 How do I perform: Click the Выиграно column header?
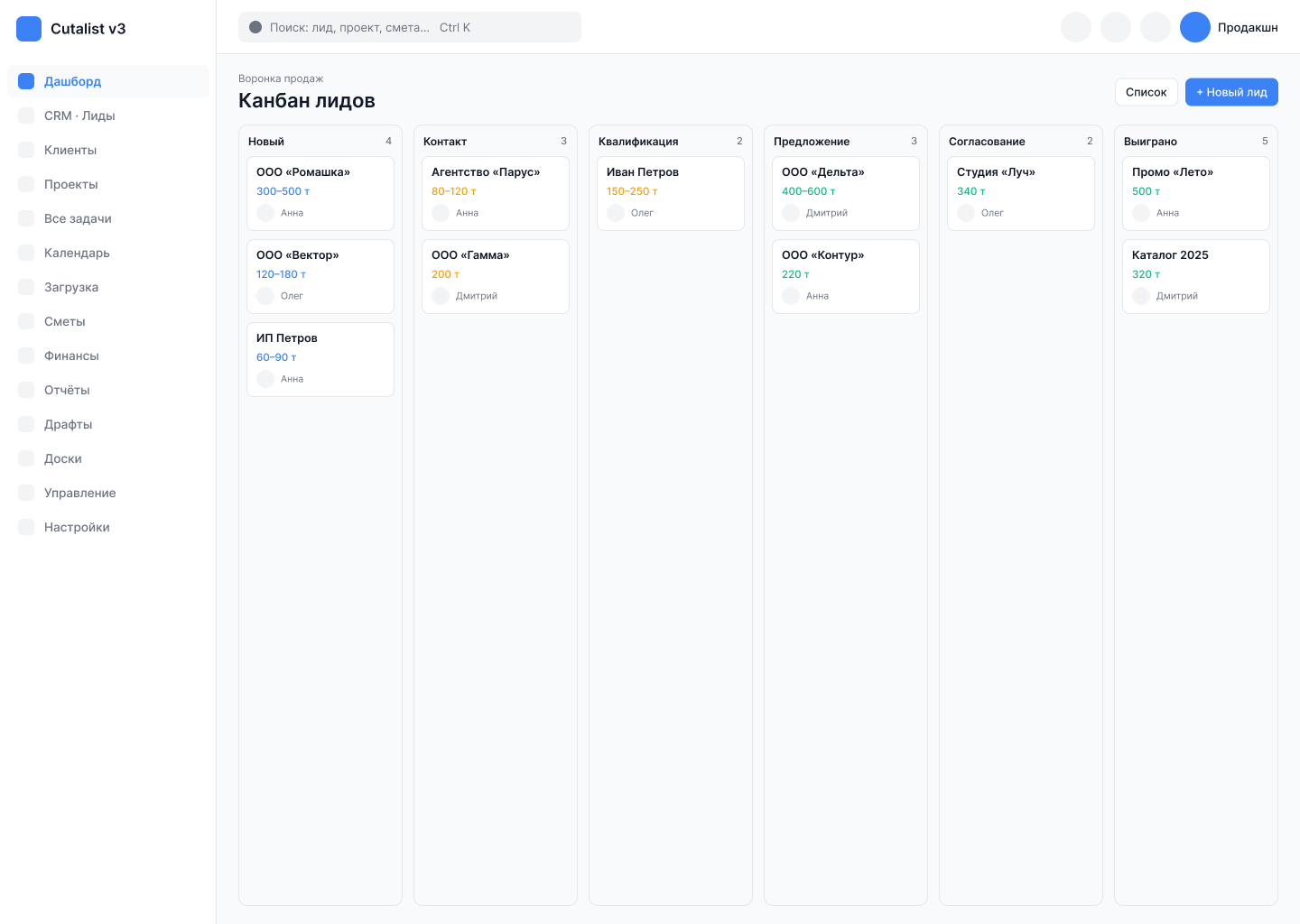(x=1150, y=142)
